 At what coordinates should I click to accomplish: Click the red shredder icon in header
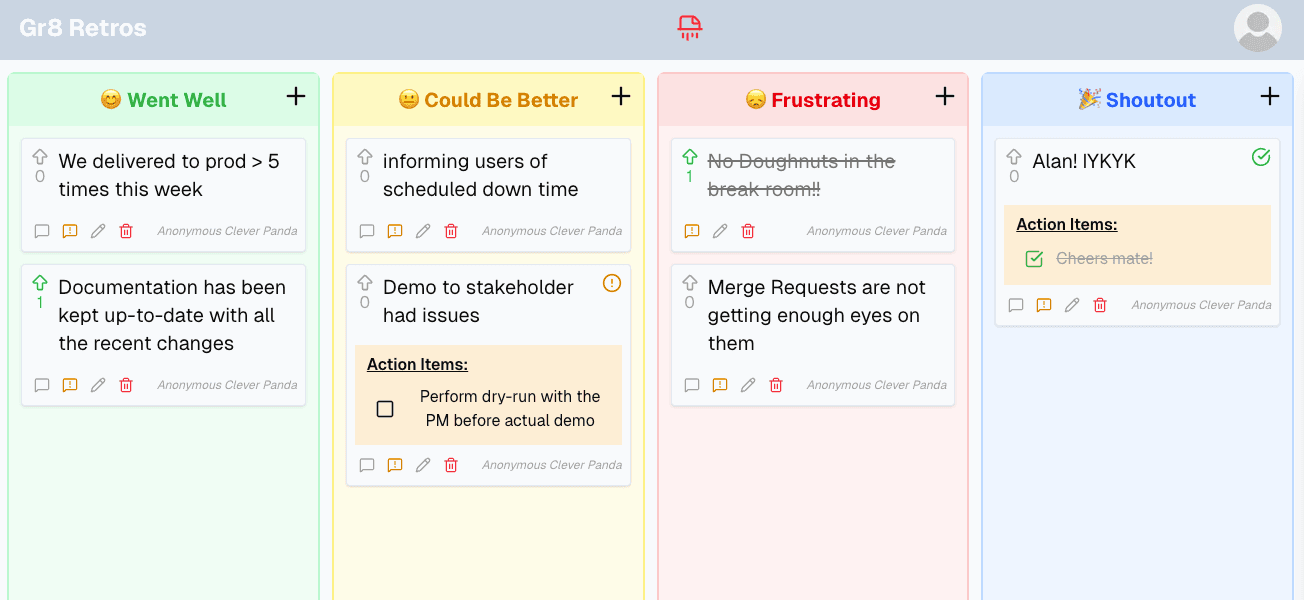[690, 28]
